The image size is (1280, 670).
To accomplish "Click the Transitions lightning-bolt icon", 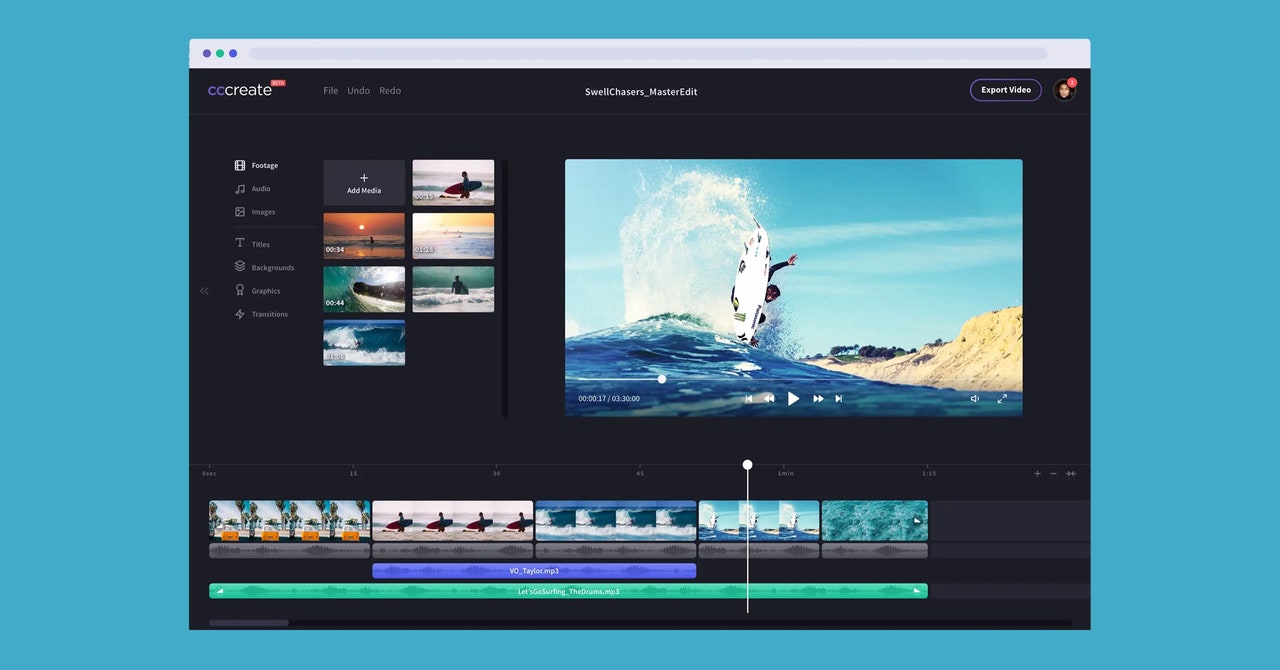I will (x=240, y=314).
